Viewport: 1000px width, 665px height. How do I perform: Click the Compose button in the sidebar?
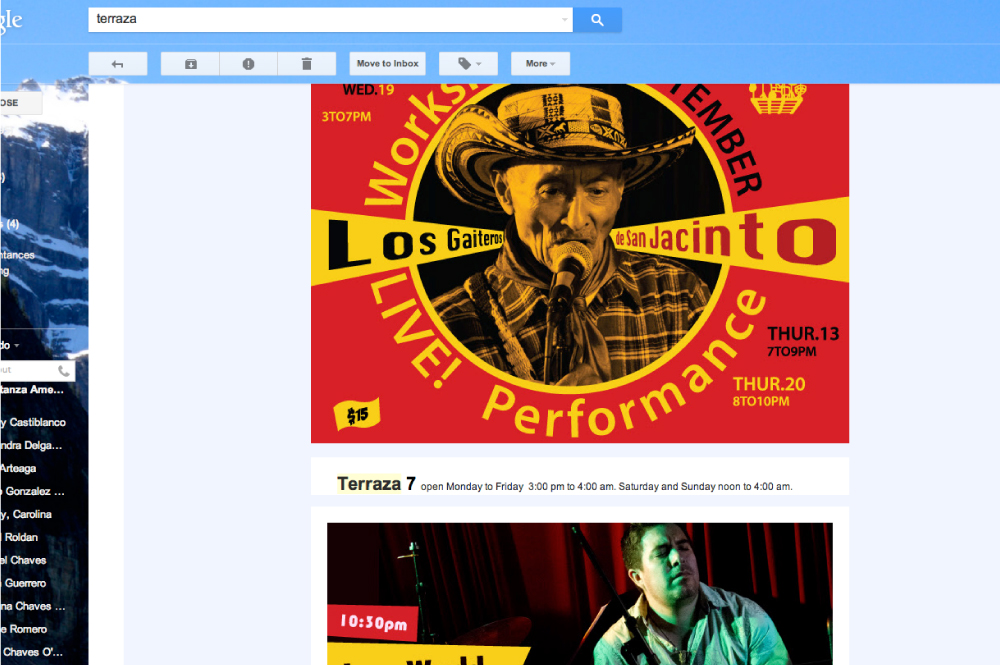pos(20,103)
